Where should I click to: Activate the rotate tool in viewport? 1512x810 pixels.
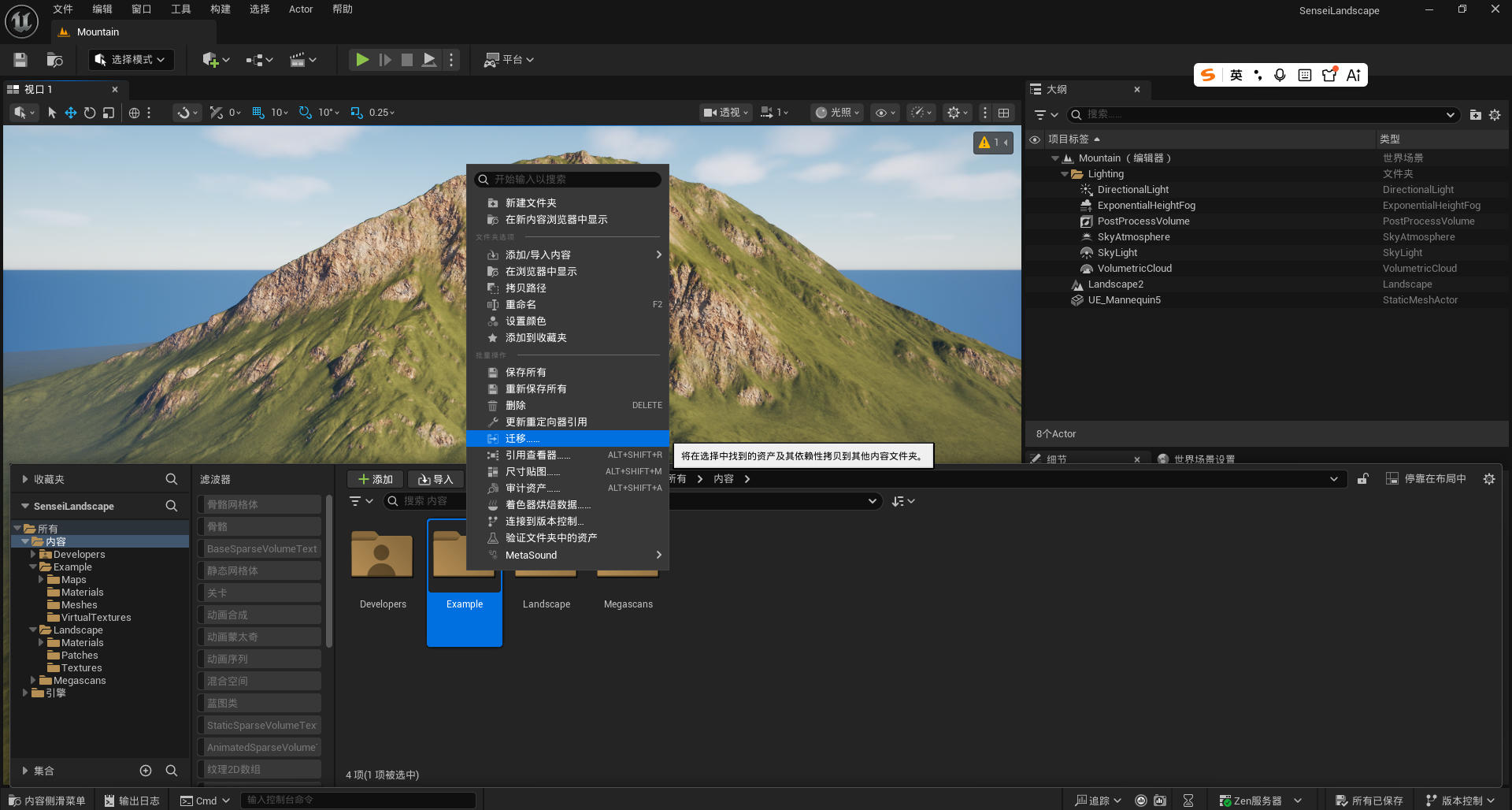click(90, 113)
